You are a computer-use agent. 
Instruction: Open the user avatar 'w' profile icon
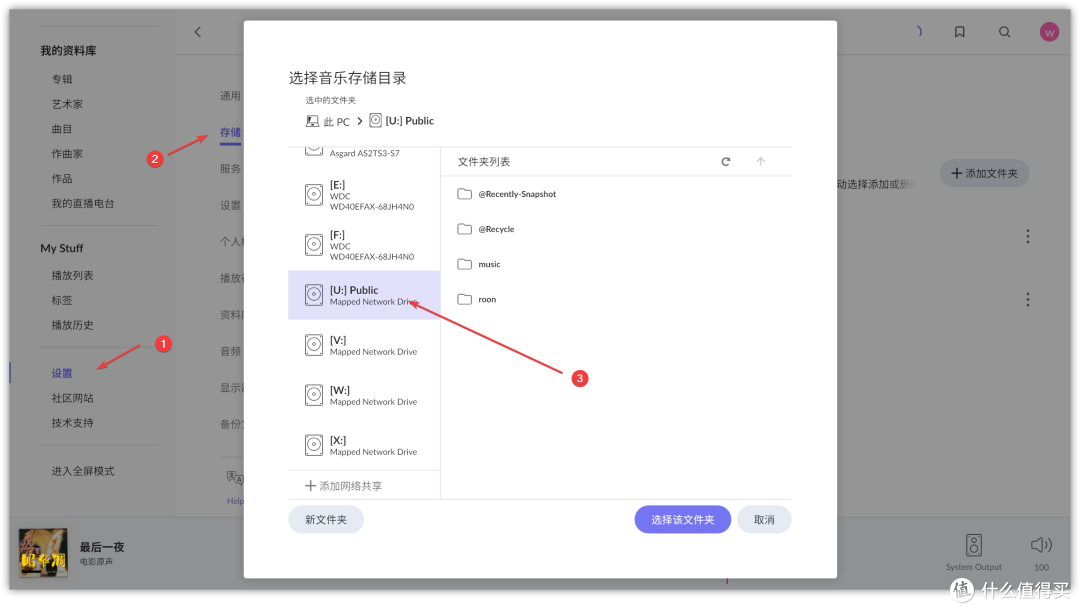pyautogui.click(x=1048, y=31)
